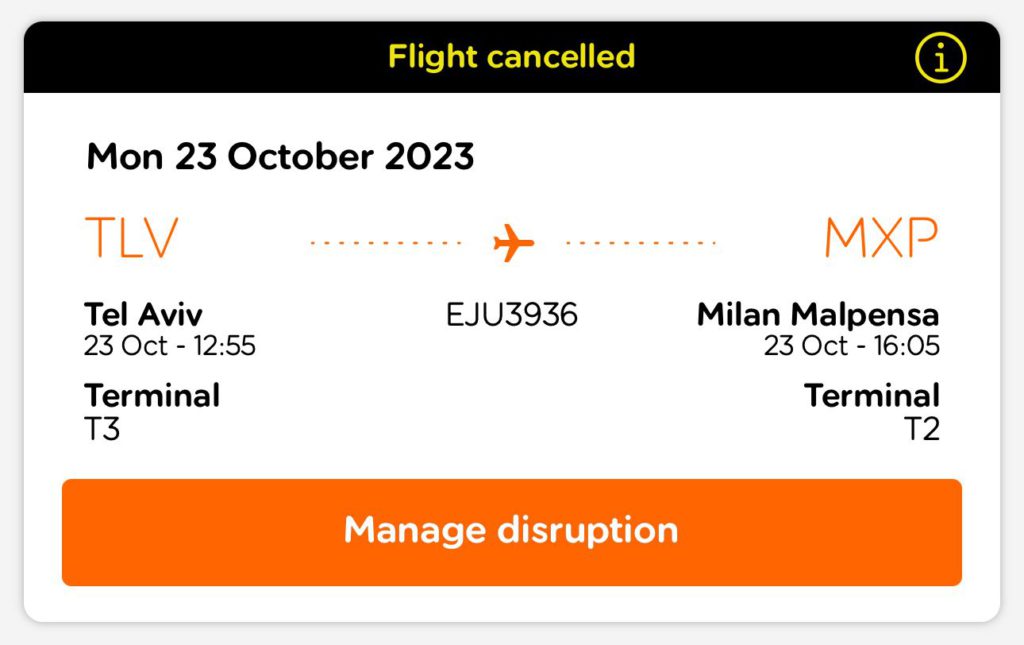Open the flight cancelled info icon
Viewport: 1024px width, 645px height.
coord(940,58)
